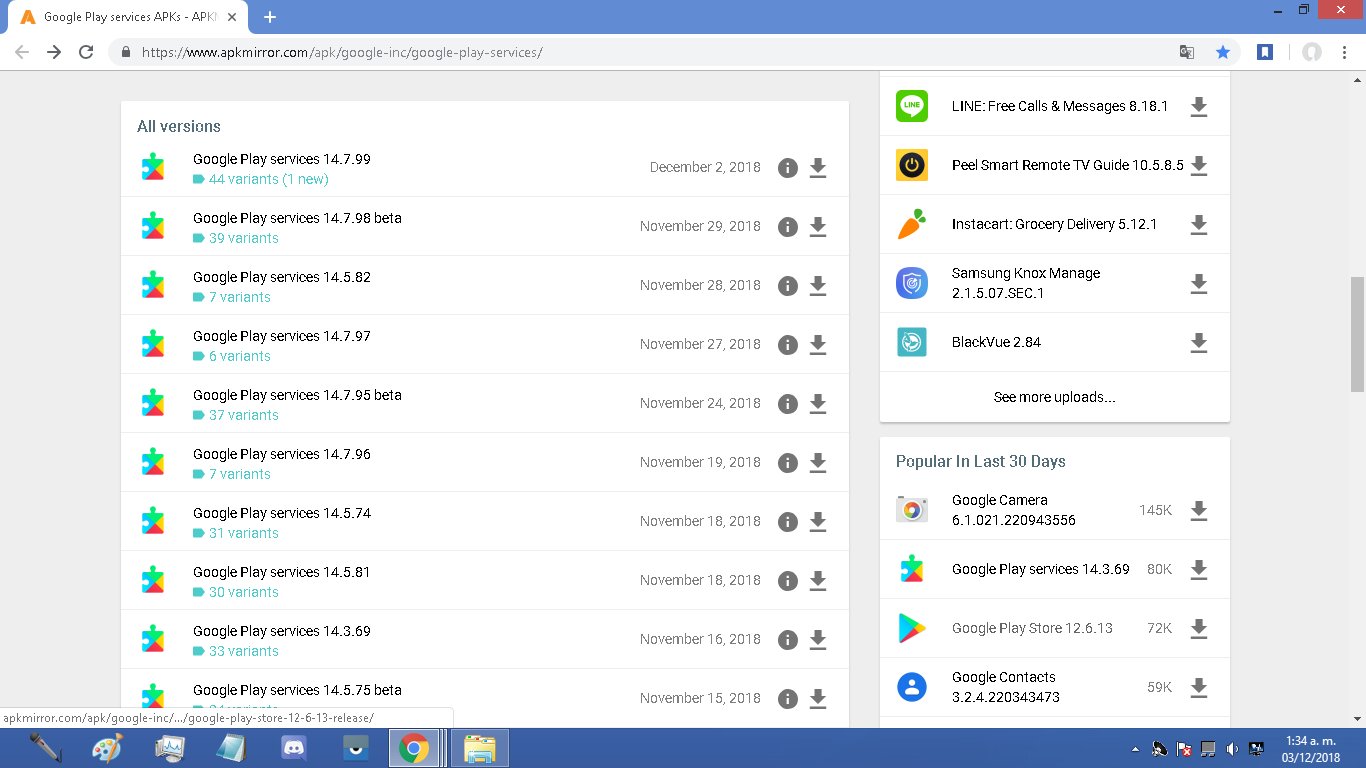Reload the APKMirror page
Screen dimensions: 1366x768
point(86,52)
